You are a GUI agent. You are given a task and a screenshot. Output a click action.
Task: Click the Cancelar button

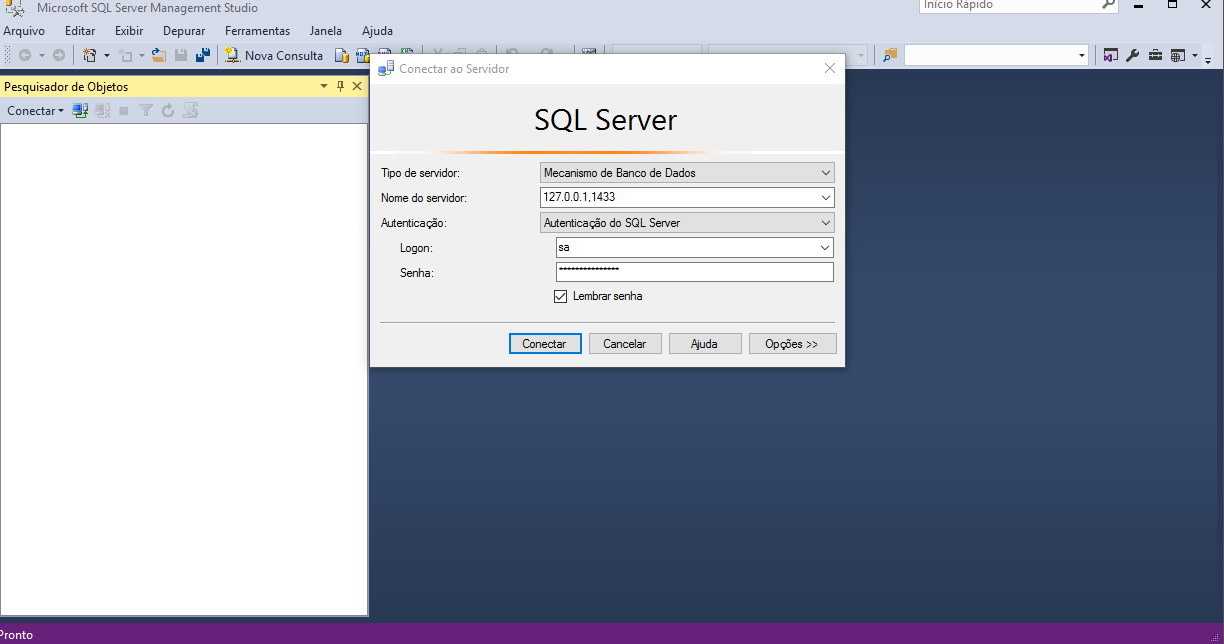point(625,344)
